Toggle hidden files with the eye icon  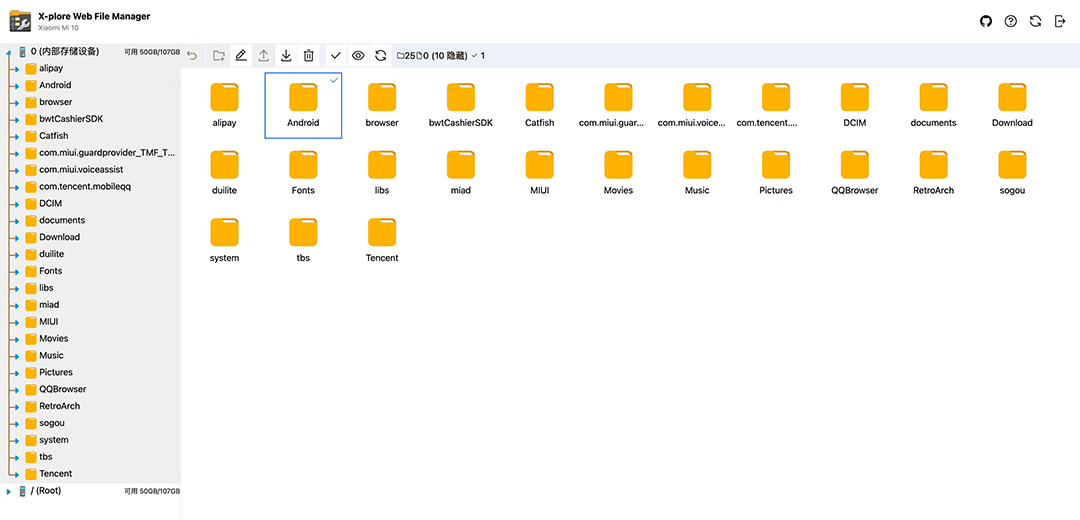(358, 56)
